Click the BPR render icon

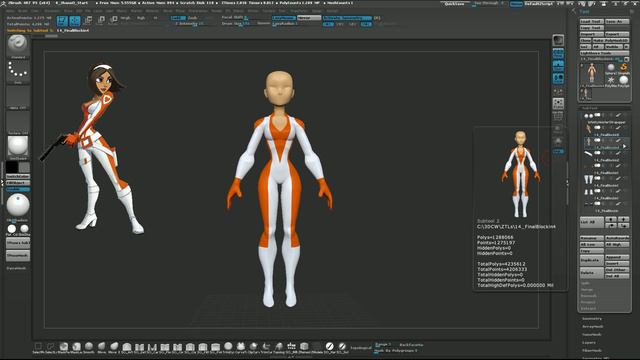pos(558,40)
